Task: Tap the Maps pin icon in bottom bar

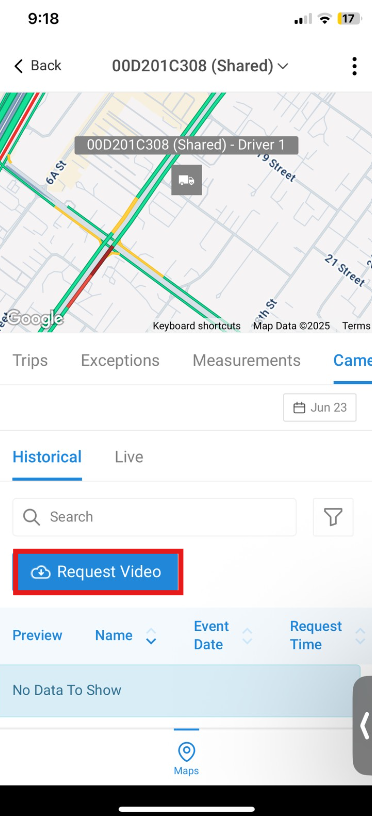Action: 186,751
